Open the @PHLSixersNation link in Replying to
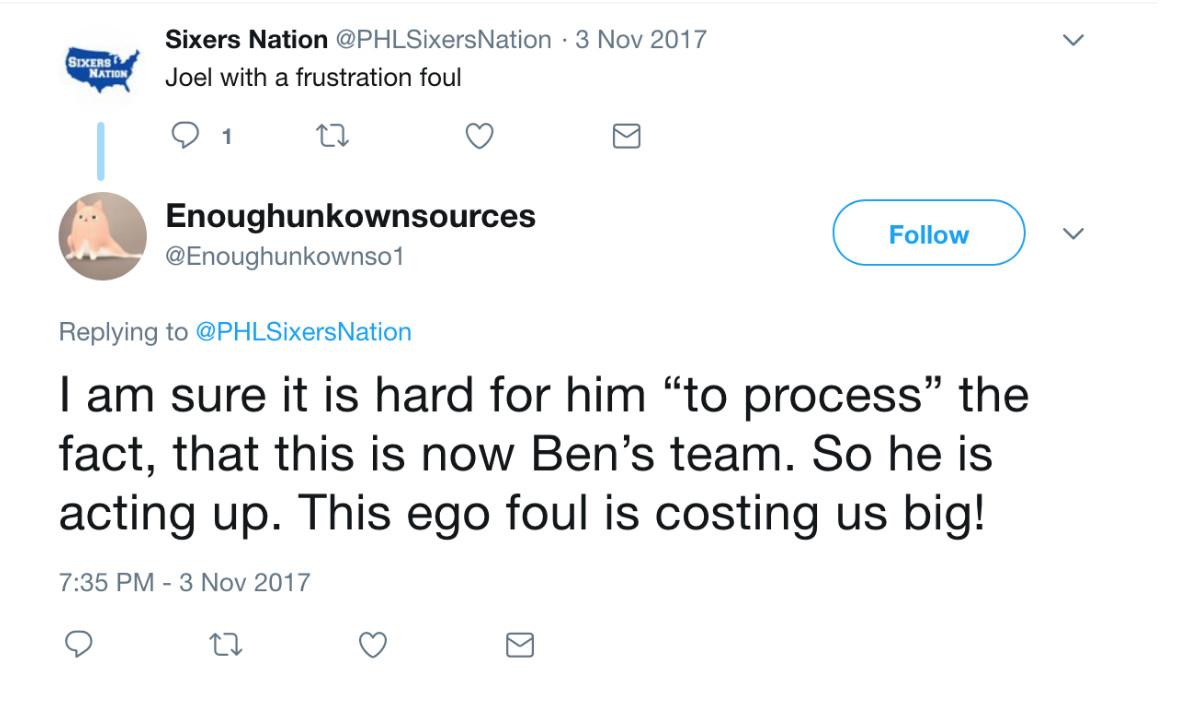 pyautogui.click(x=302, y=332)
